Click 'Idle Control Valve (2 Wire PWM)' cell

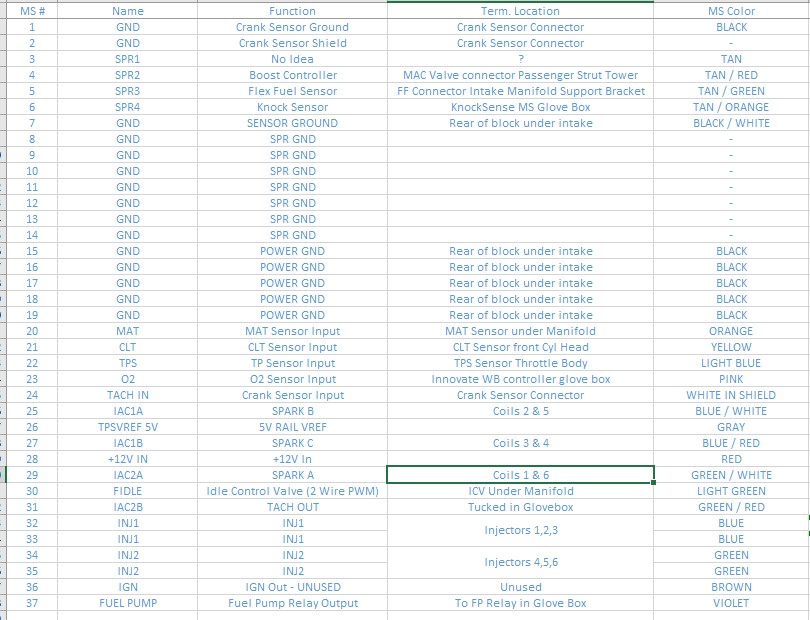[x=292, y=491]
